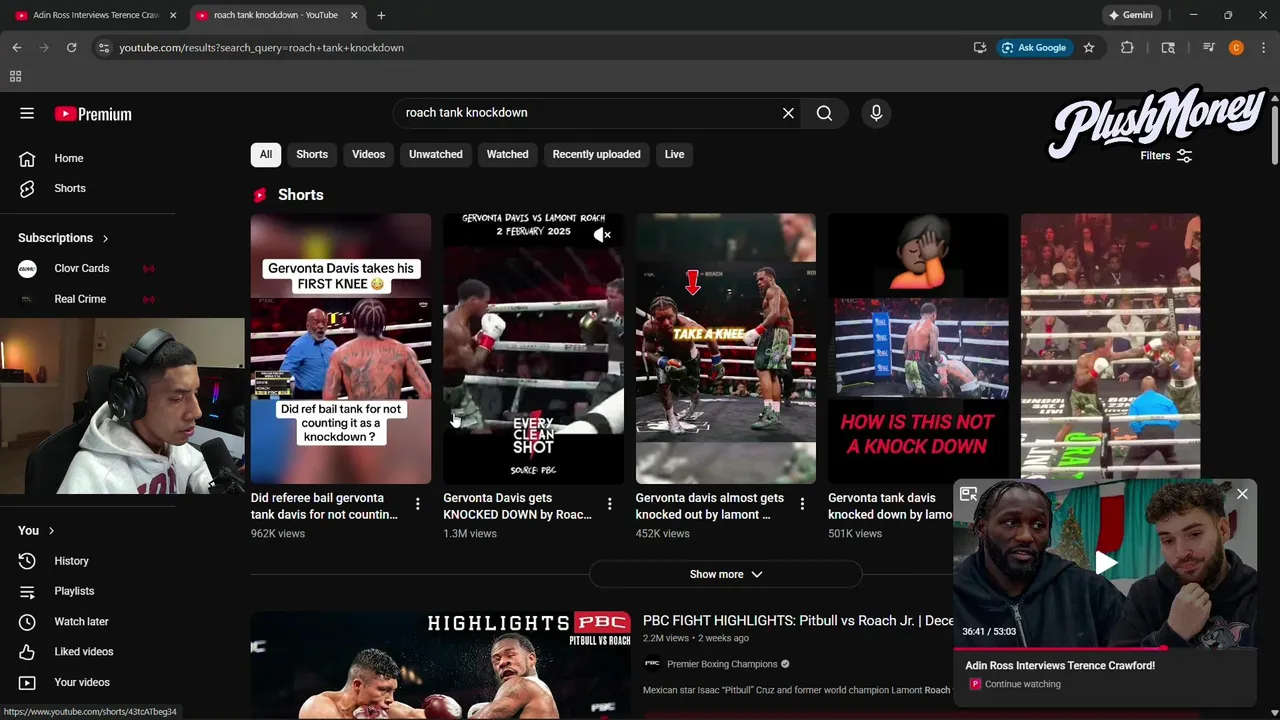This screenshot has height=720, width=1280.
Task: Bookmark this page with star icon
Action: [1089, 47]
